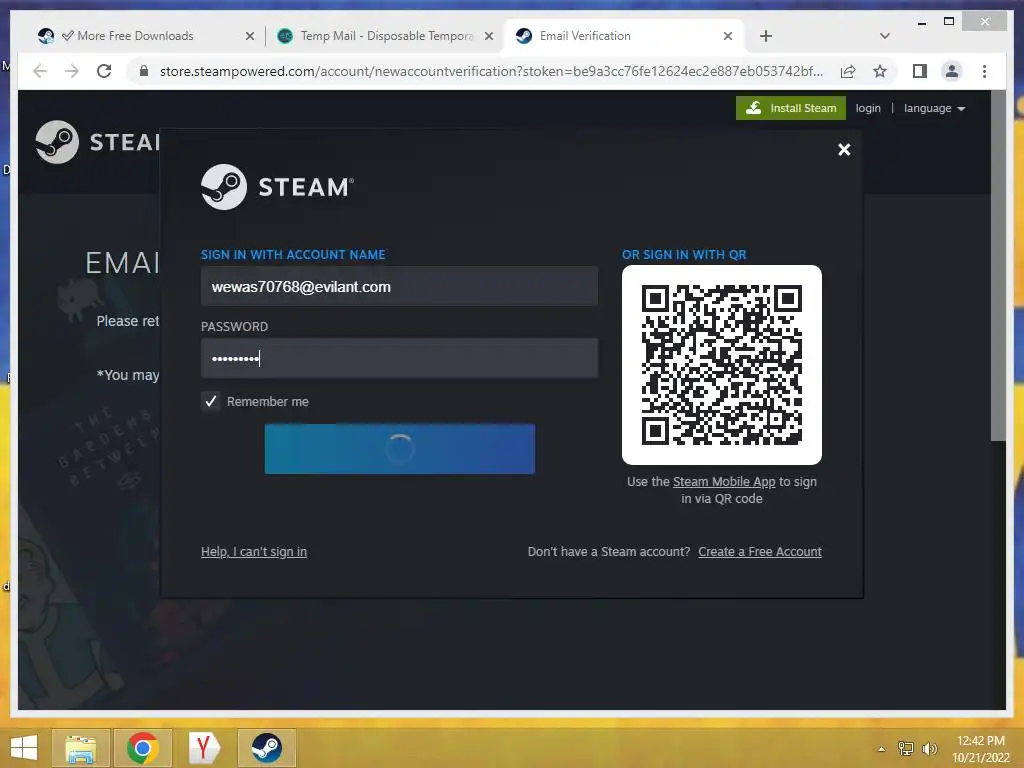1024x768 pixels.
Task: Close the More Free Downloads tab
Action: coord(249,37)
